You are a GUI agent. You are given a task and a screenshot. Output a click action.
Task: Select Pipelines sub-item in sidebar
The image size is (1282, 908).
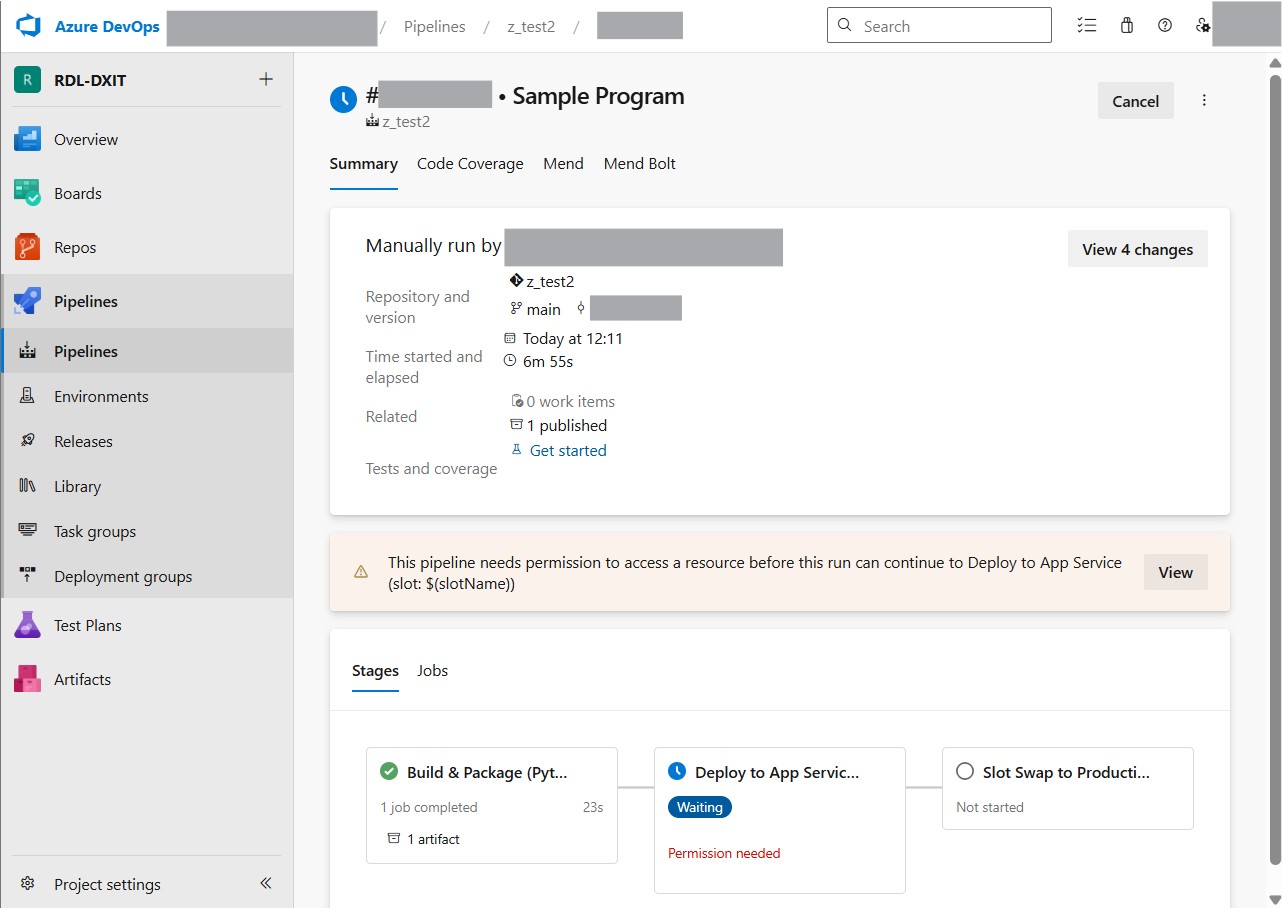point(147,351)
